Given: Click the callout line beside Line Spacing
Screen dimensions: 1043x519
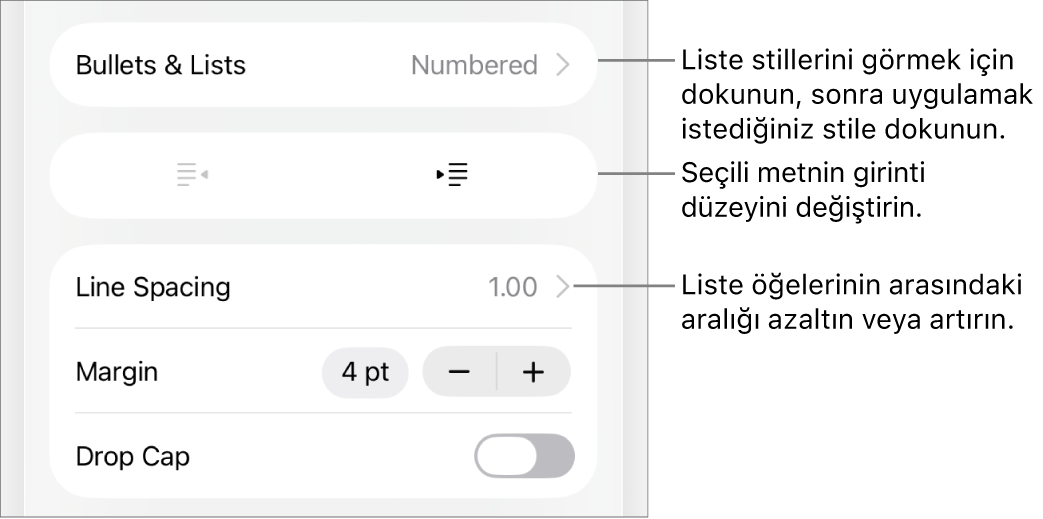Looking at the screenshot, I should 627,286.
